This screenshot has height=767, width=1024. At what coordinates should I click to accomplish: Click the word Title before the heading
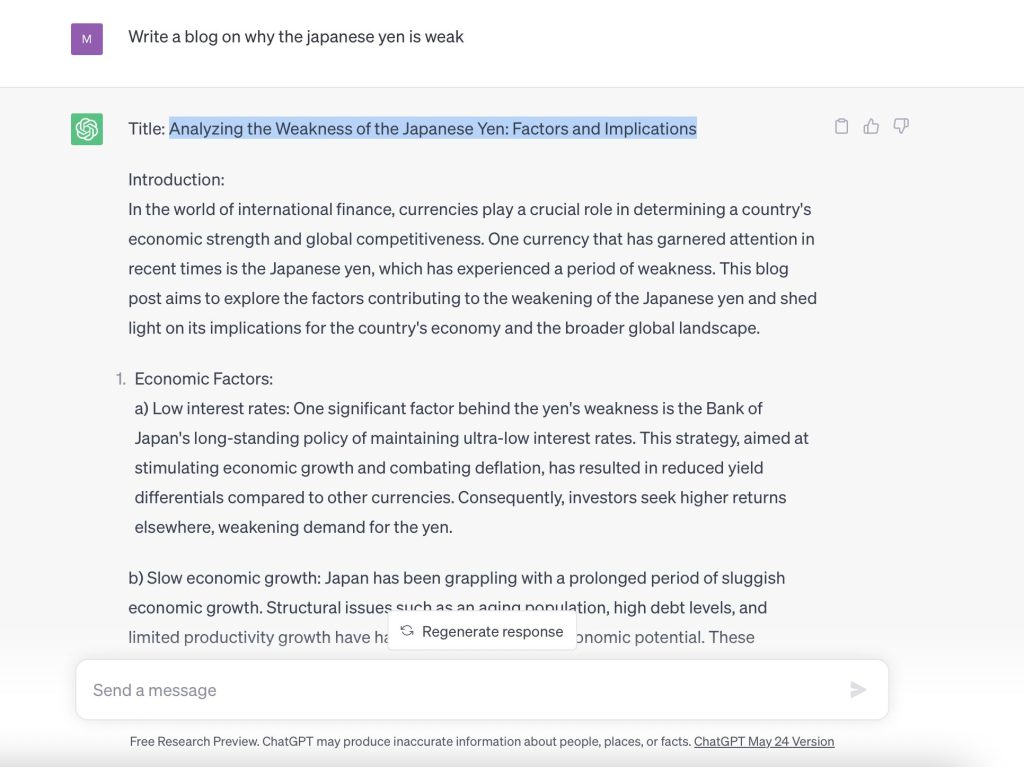point(146,129)
